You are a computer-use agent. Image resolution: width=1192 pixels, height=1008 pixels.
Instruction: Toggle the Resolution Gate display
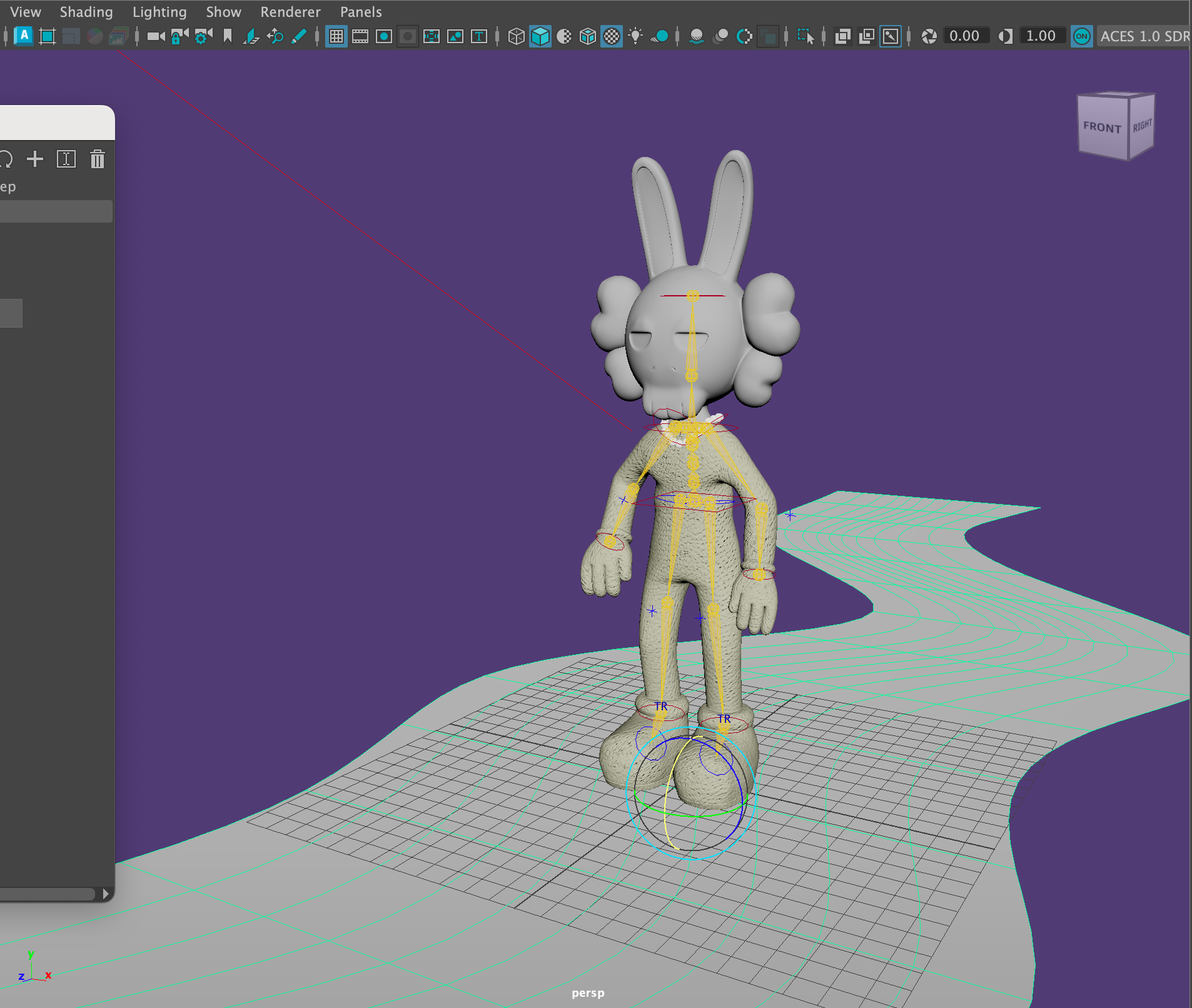384,36
